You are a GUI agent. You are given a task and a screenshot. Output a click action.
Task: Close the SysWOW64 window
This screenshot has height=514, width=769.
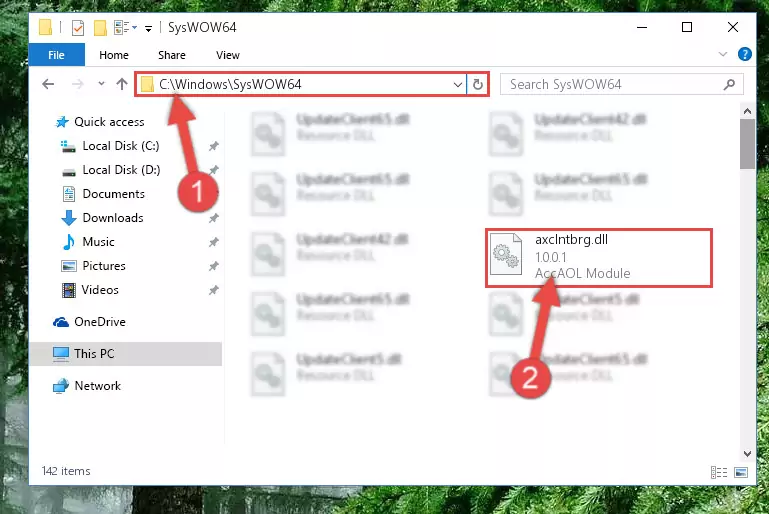click(x=733, y=27)
